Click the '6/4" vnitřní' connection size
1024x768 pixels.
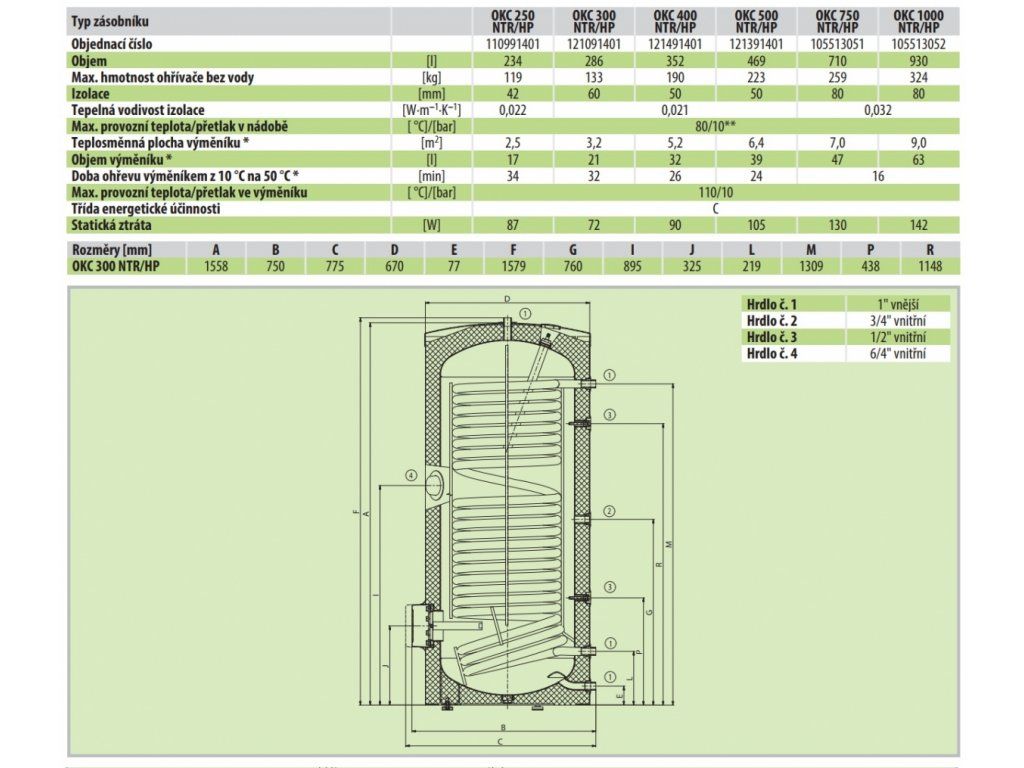(x=898, y=353)
